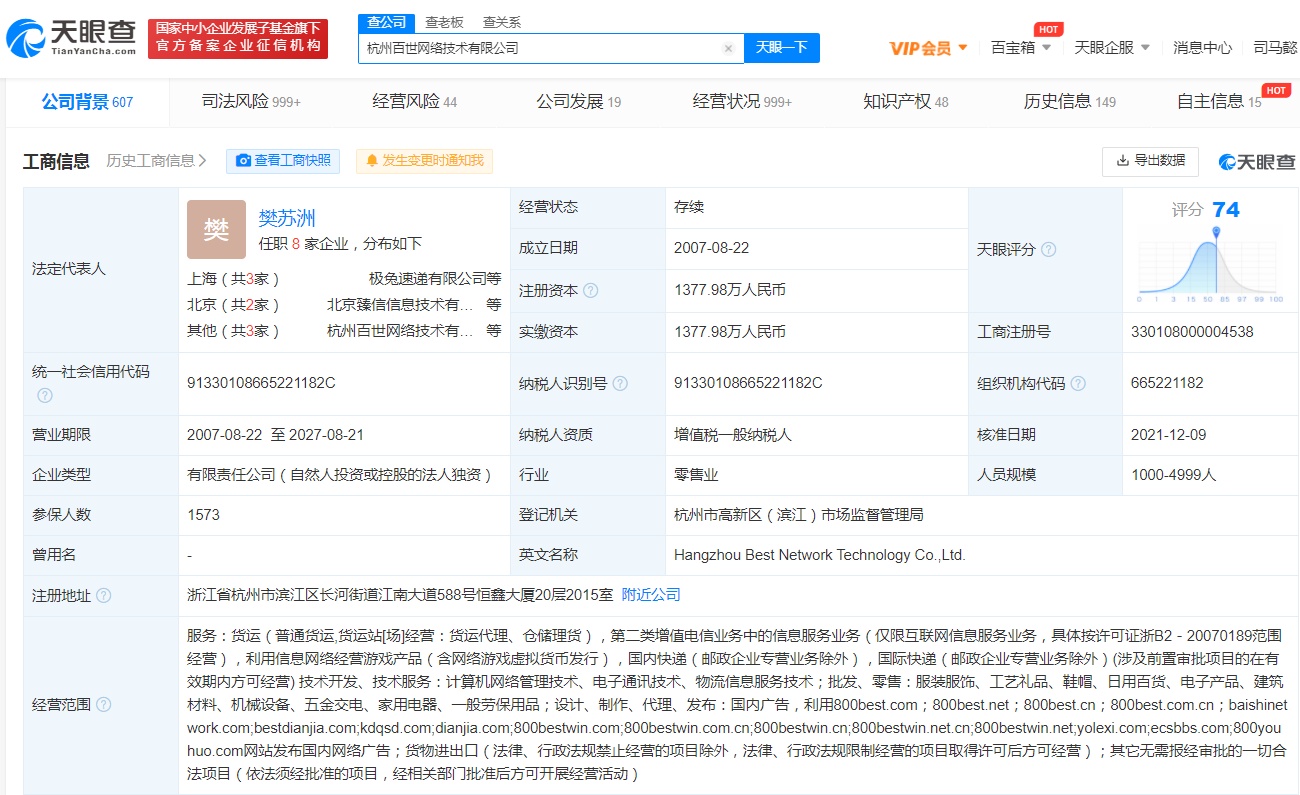Click the 经营状态 value 存续
The height and width of the screenshot is (795, 1300).
coord(689,207)
